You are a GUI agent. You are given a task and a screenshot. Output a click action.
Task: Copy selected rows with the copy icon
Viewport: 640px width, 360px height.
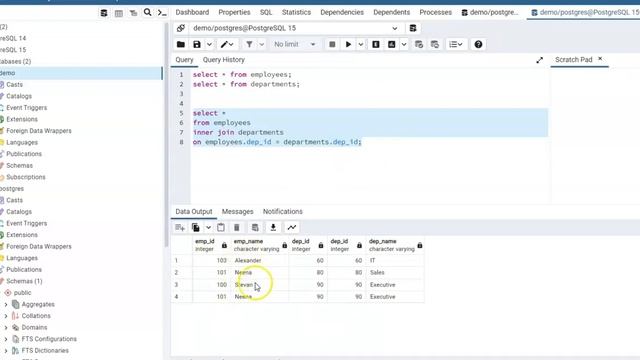tap(196, 227)
